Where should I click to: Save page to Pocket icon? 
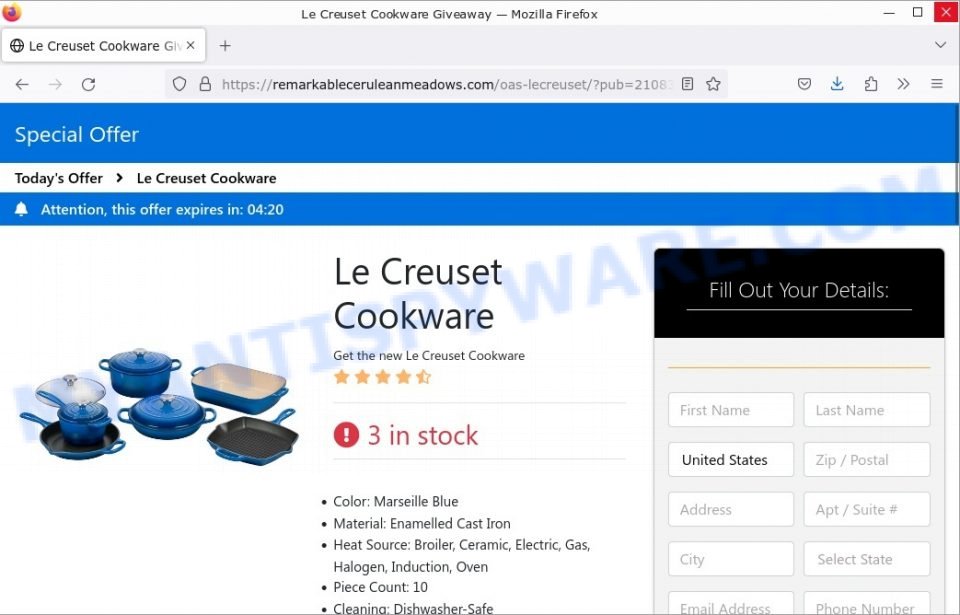(x=804, y=84)
